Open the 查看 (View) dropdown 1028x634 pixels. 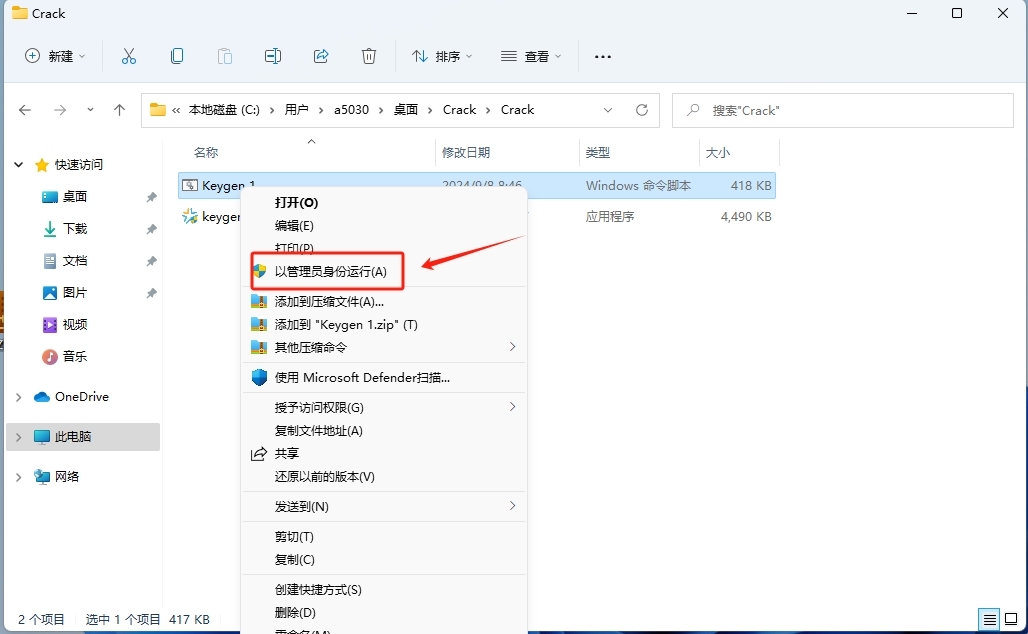(530, 56)
